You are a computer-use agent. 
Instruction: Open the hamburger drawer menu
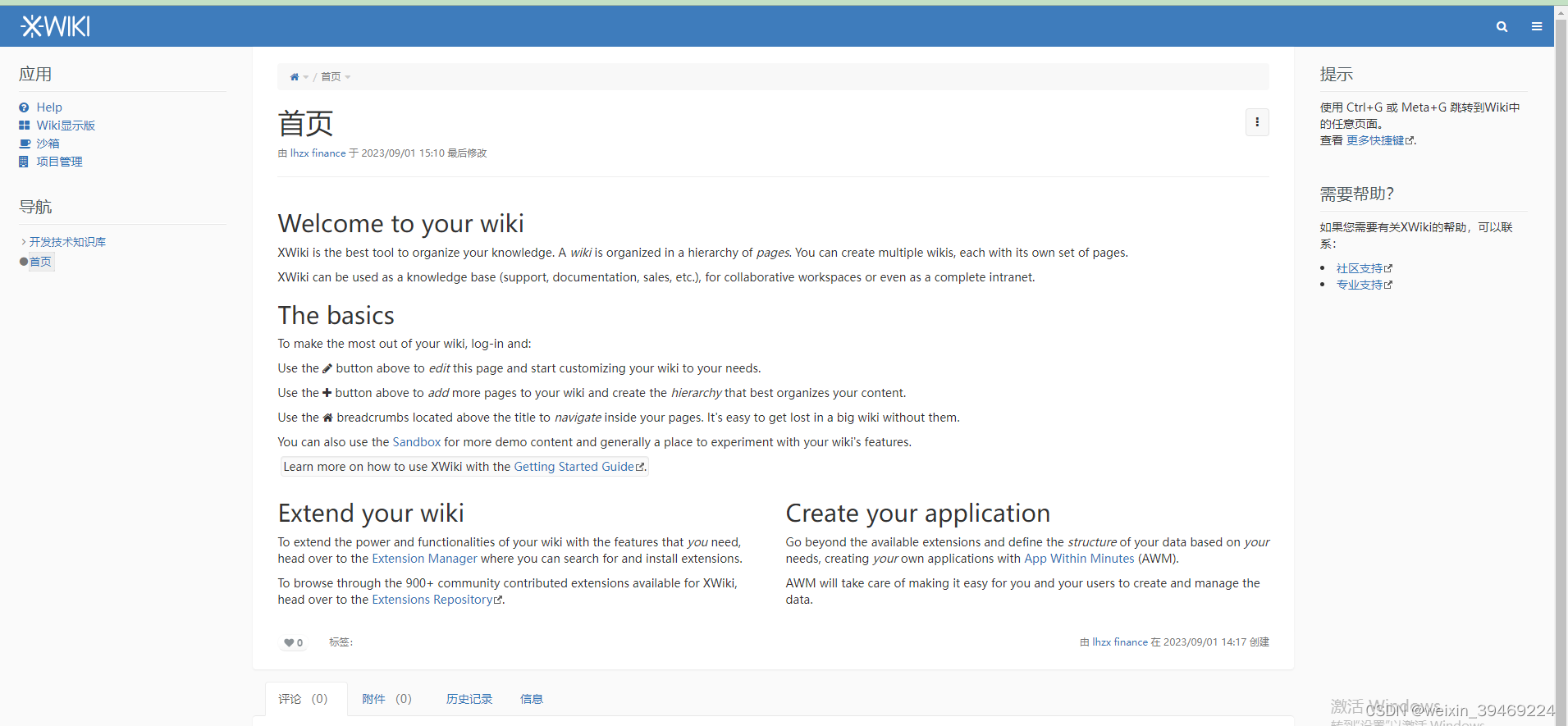pyautogui.click(x=1537, y=27)
